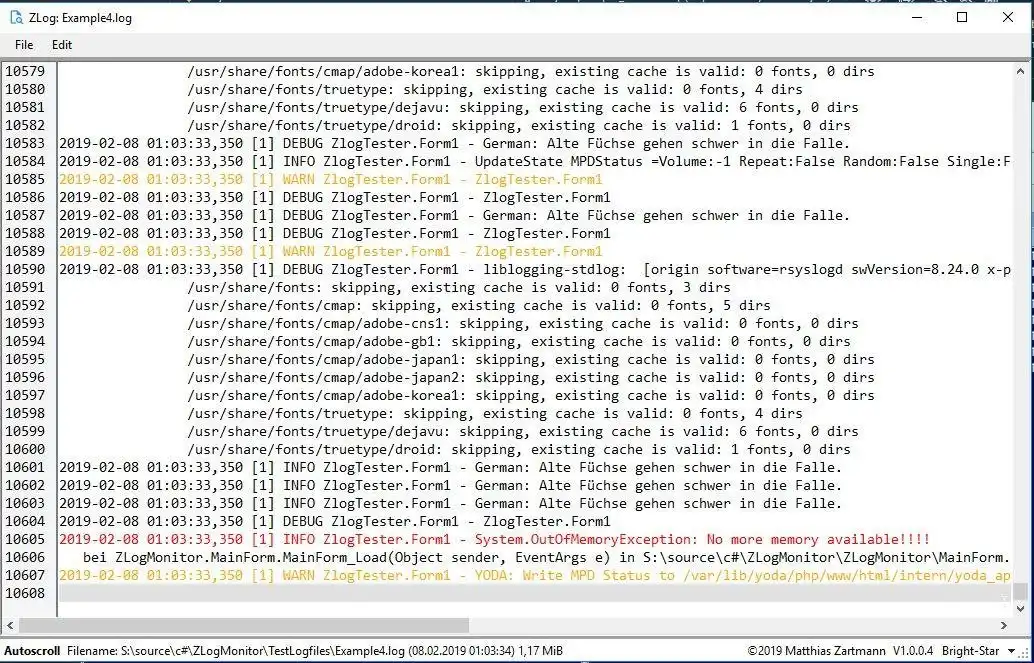This screenshot has height=663, width=1034.
Task: Click the Filename path in status bar
Action: pyautogui.click(x=236, y=651)
